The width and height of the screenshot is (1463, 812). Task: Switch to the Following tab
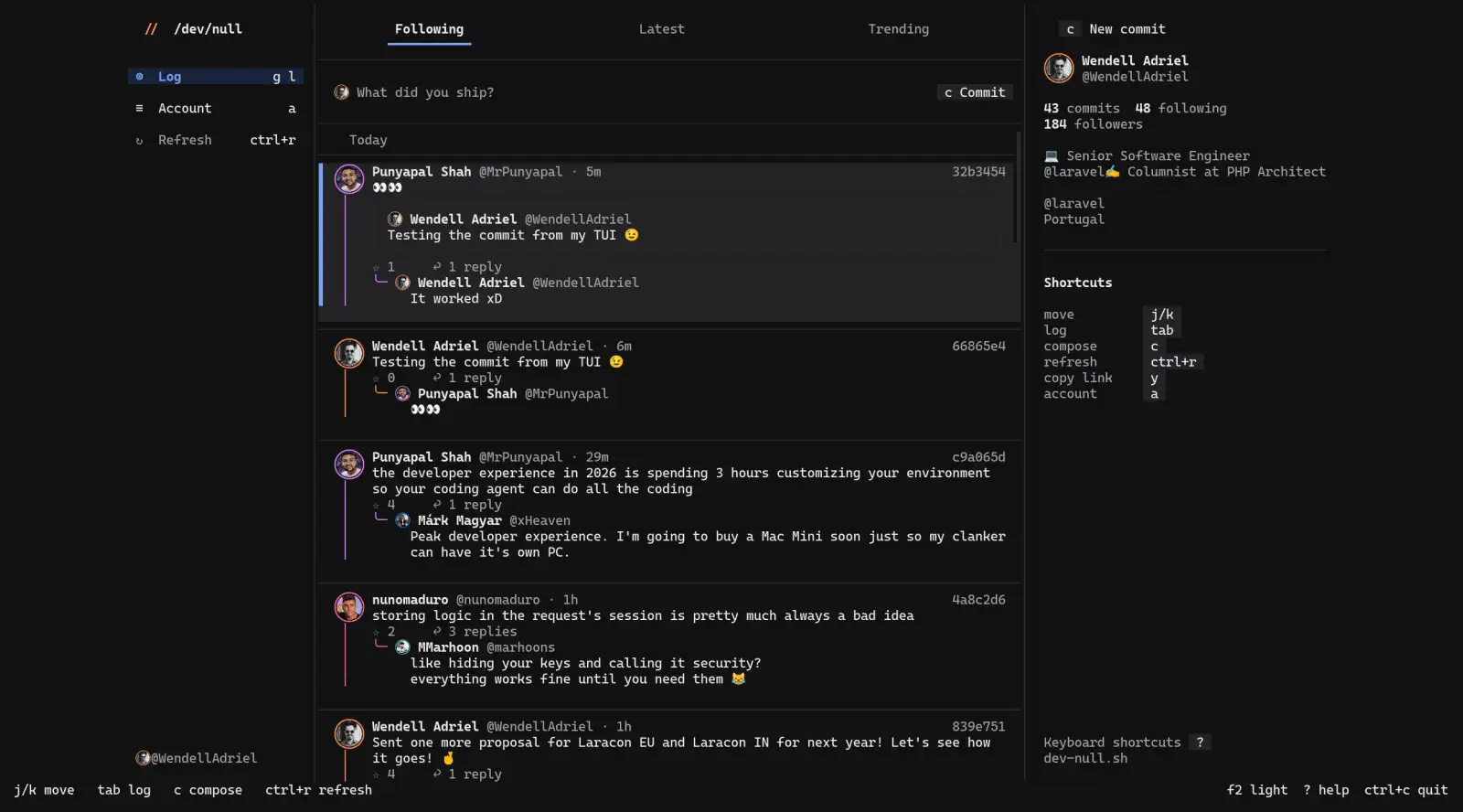tap(429, 29)
